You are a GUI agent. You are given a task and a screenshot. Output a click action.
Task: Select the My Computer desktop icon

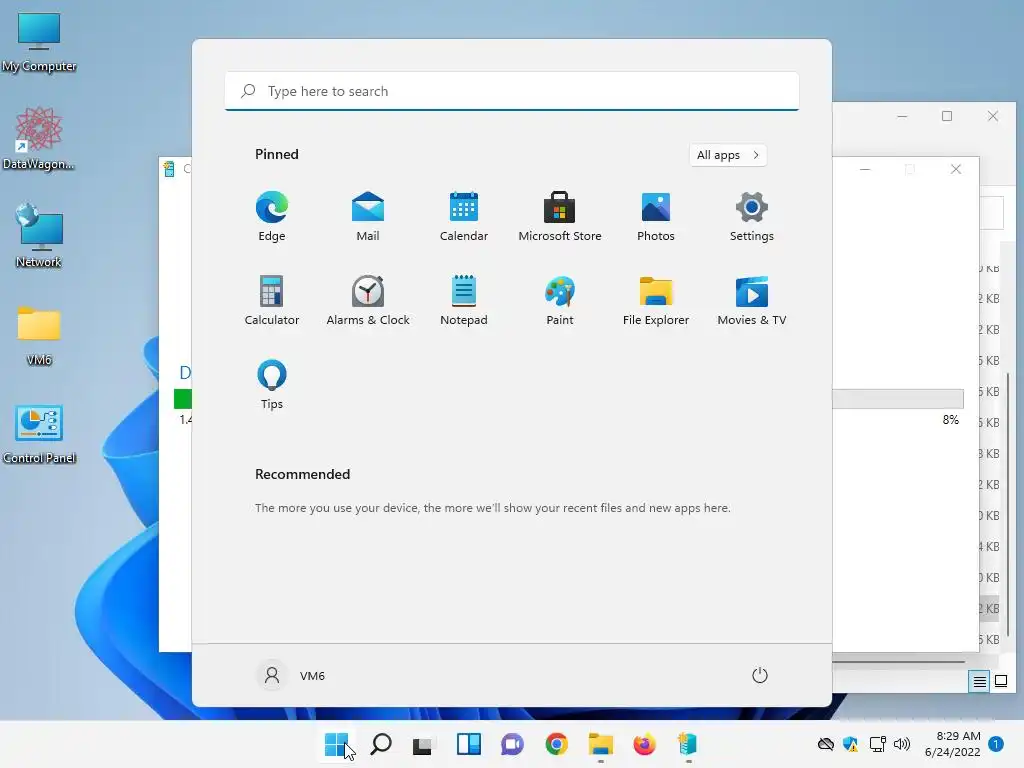click(x=39, y=42)
